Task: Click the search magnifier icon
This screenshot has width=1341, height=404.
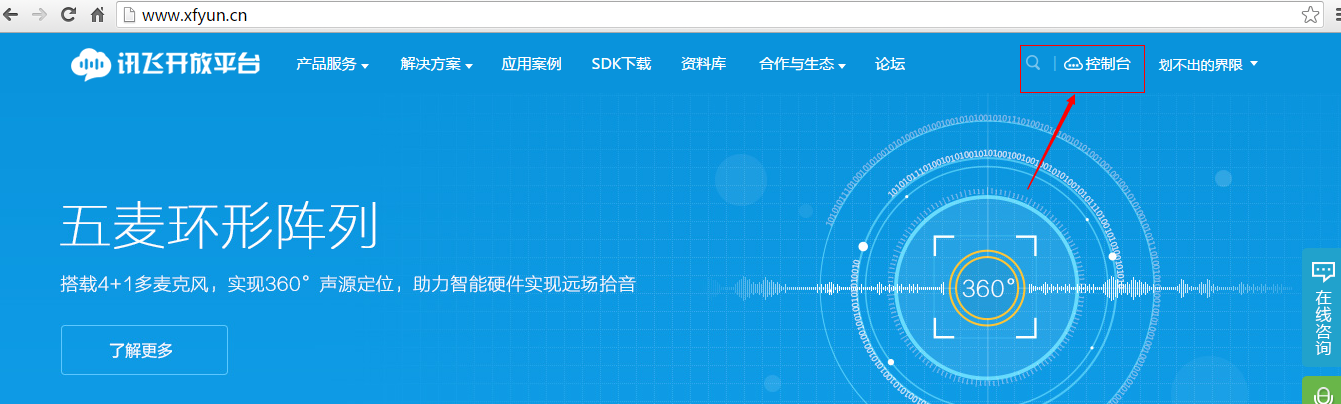Action: coord(1033,63)
